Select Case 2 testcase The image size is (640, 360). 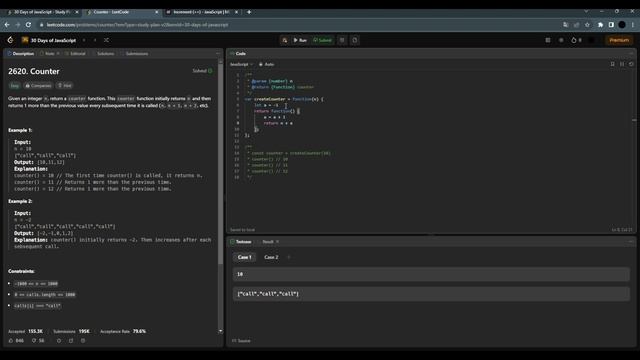271,257
